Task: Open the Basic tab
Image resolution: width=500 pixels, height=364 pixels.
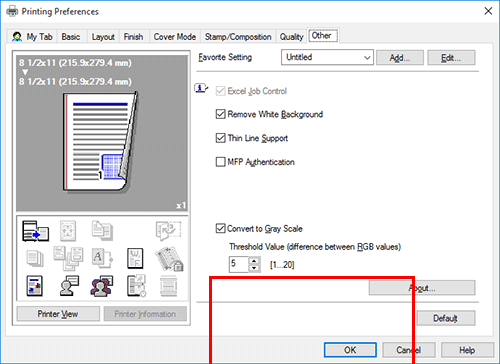Action: tap(71, 37)
